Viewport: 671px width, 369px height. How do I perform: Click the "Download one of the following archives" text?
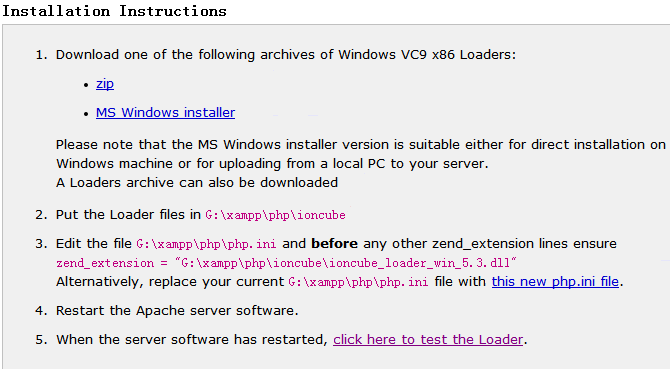(286, 55)
